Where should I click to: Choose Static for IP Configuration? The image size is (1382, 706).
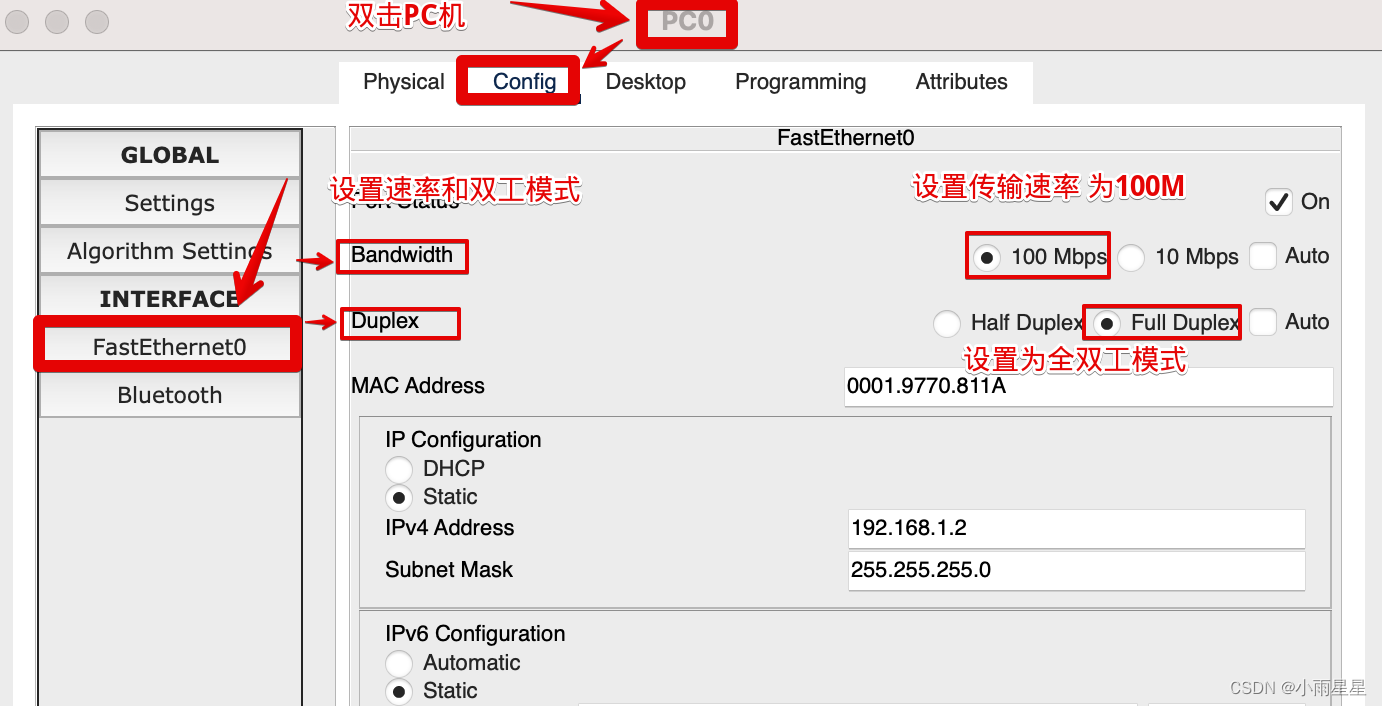[x=399, y=497]
